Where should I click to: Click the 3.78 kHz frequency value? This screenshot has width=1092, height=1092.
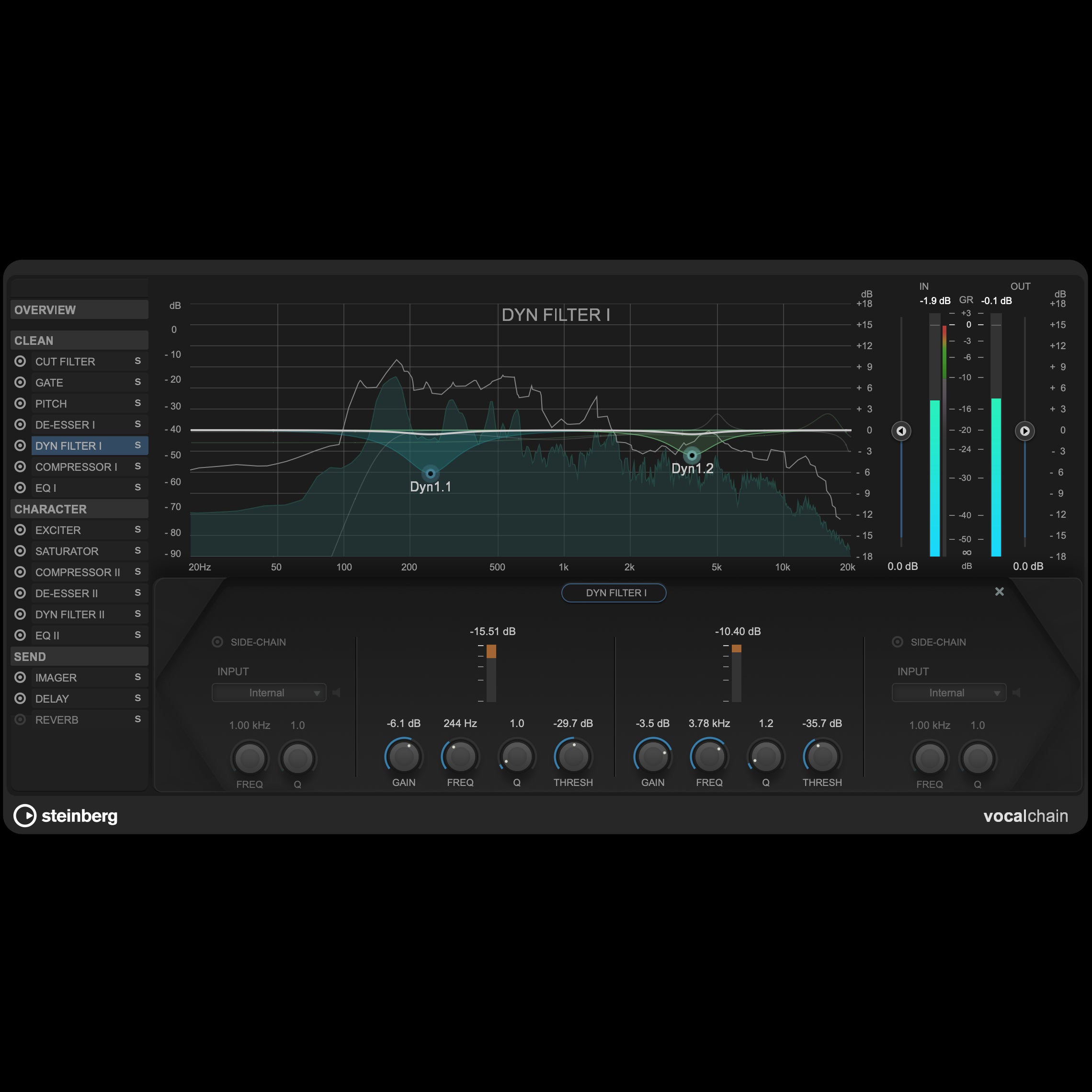(709, 724)
